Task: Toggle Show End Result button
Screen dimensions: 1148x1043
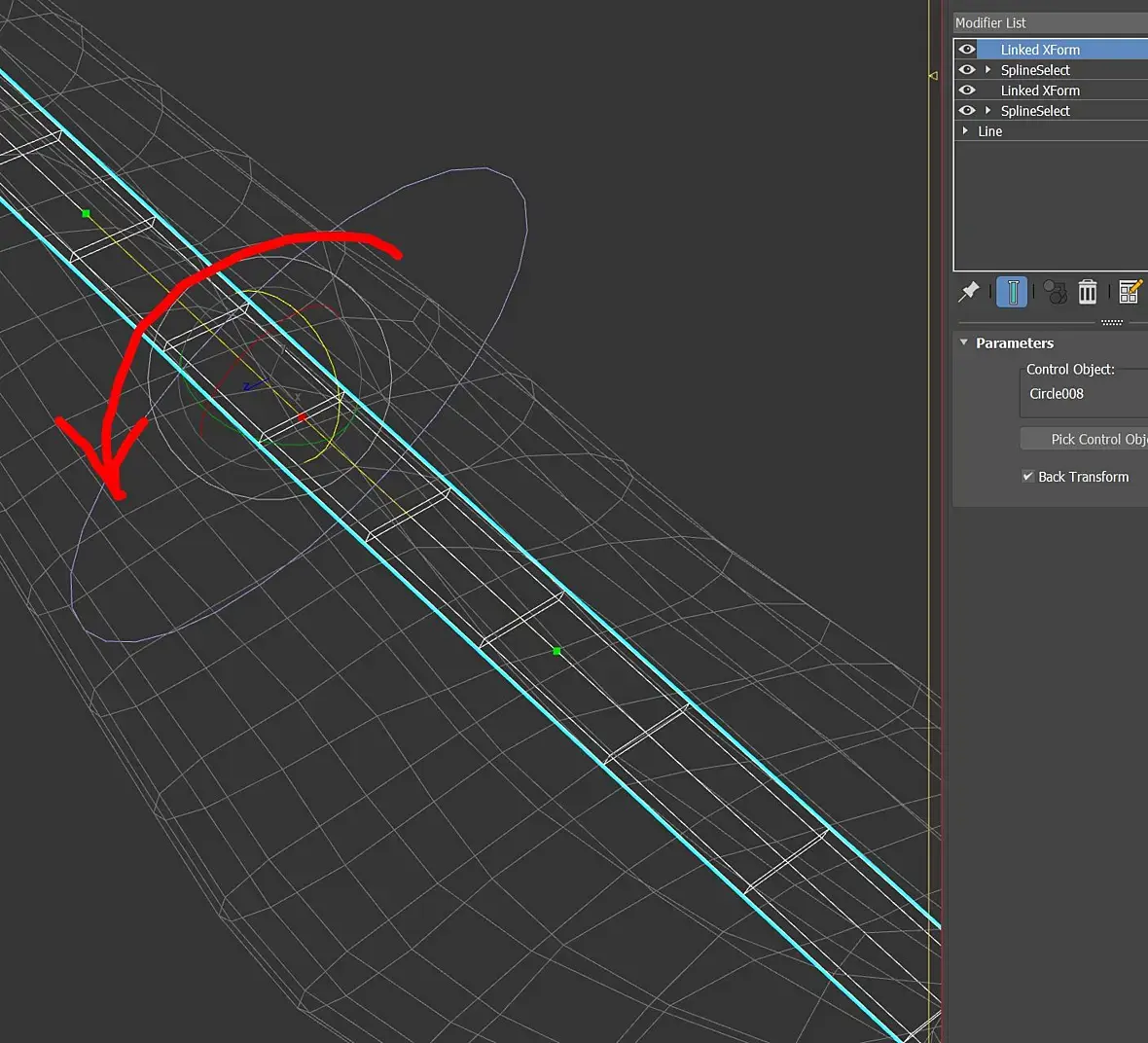Action: (1013, 292)
